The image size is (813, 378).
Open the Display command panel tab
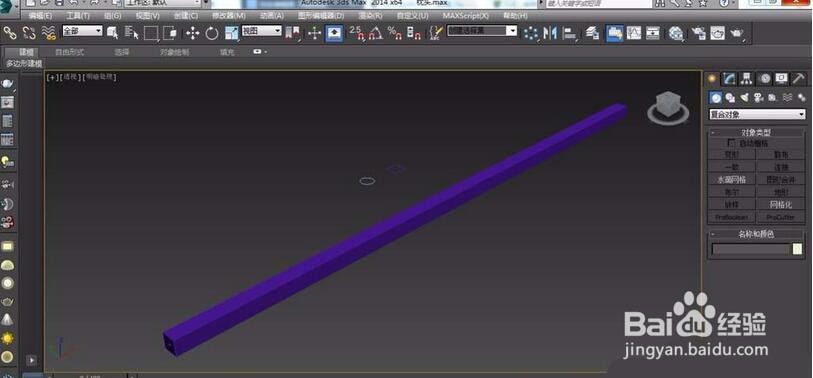tap(781, 79)
